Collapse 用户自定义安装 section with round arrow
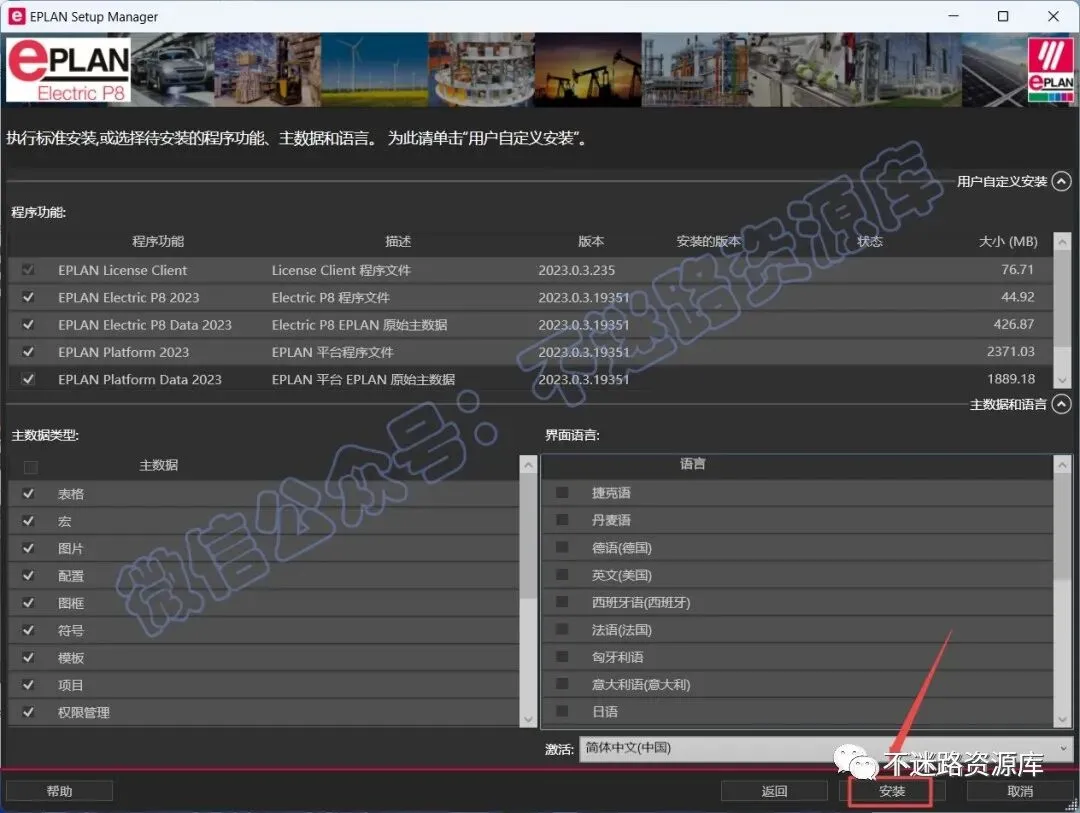Screen dimensions: 1080x813 click(1062, 181)
